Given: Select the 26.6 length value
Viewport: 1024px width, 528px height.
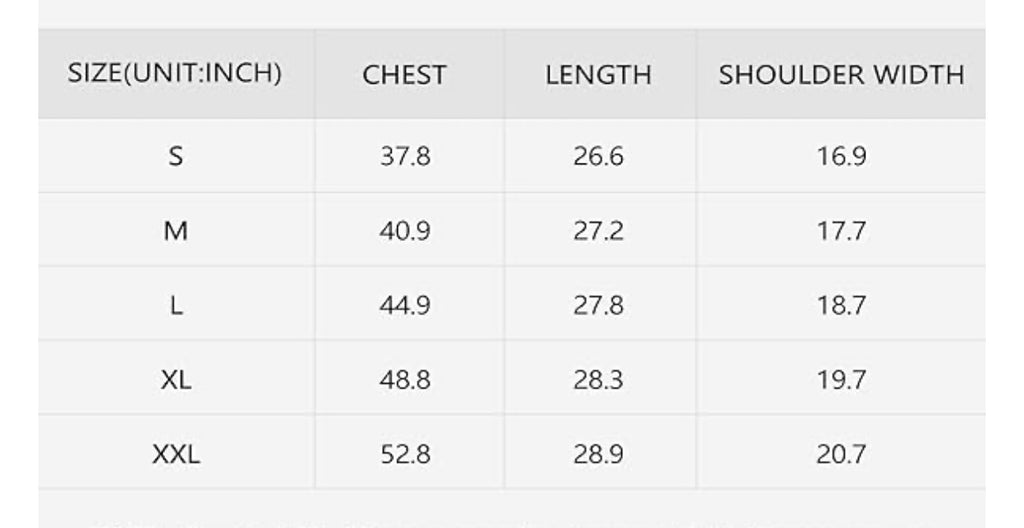Looking at the screenshot, I should click(x=598, y=156).
